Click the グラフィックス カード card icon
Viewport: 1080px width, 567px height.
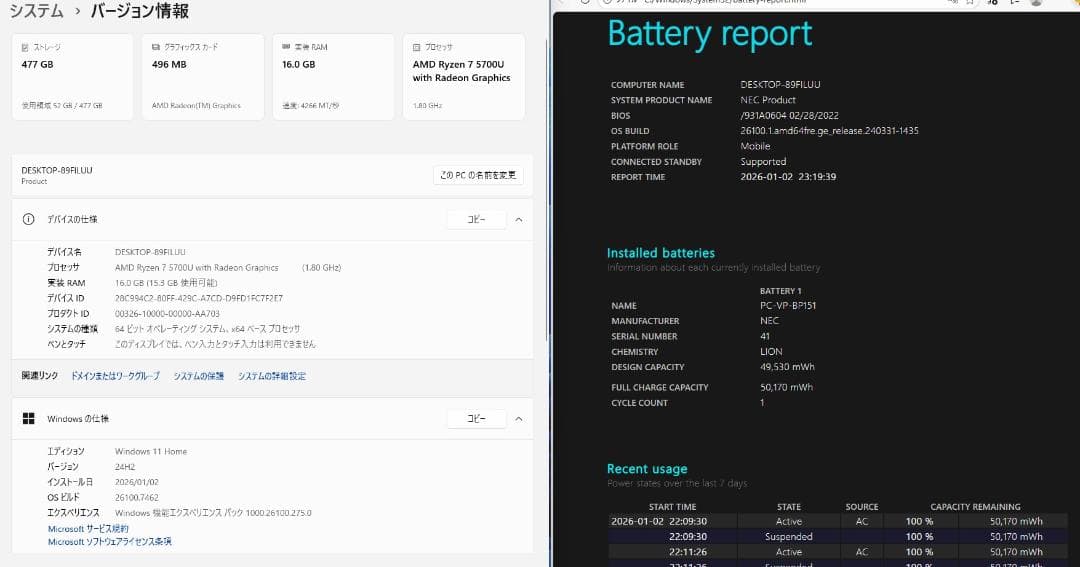(157, 47)
